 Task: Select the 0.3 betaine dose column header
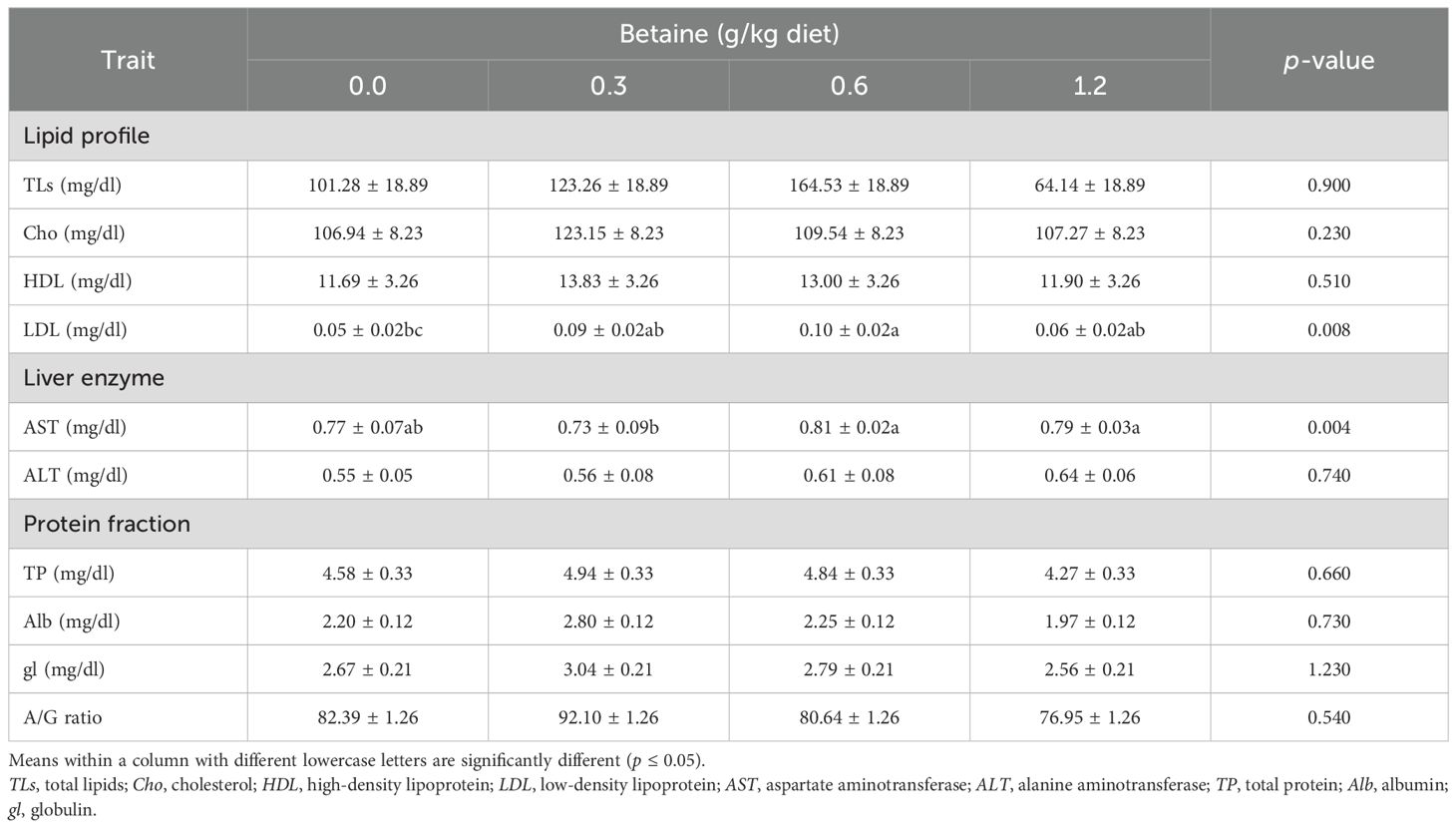click(x=608, y=86)
